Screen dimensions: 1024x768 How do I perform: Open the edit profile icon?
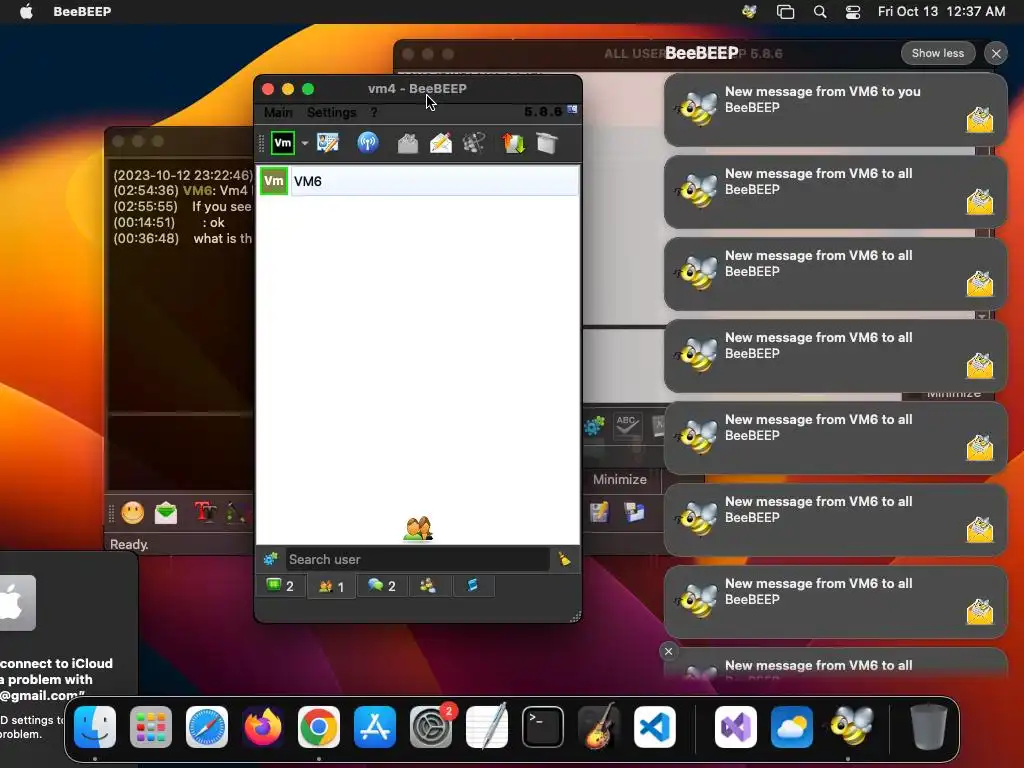[x=328, y=142]
